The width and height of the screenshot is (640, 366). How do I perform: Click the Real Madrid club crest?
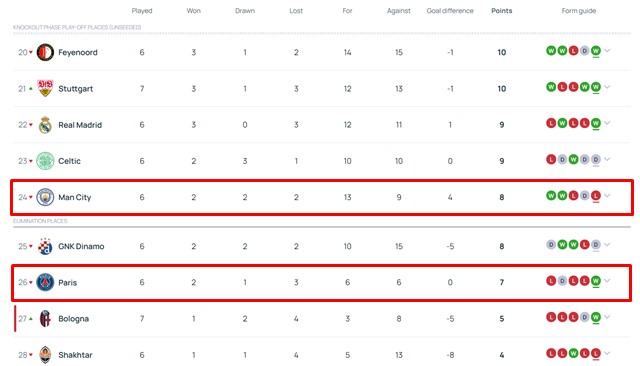[x=45, y=124]
